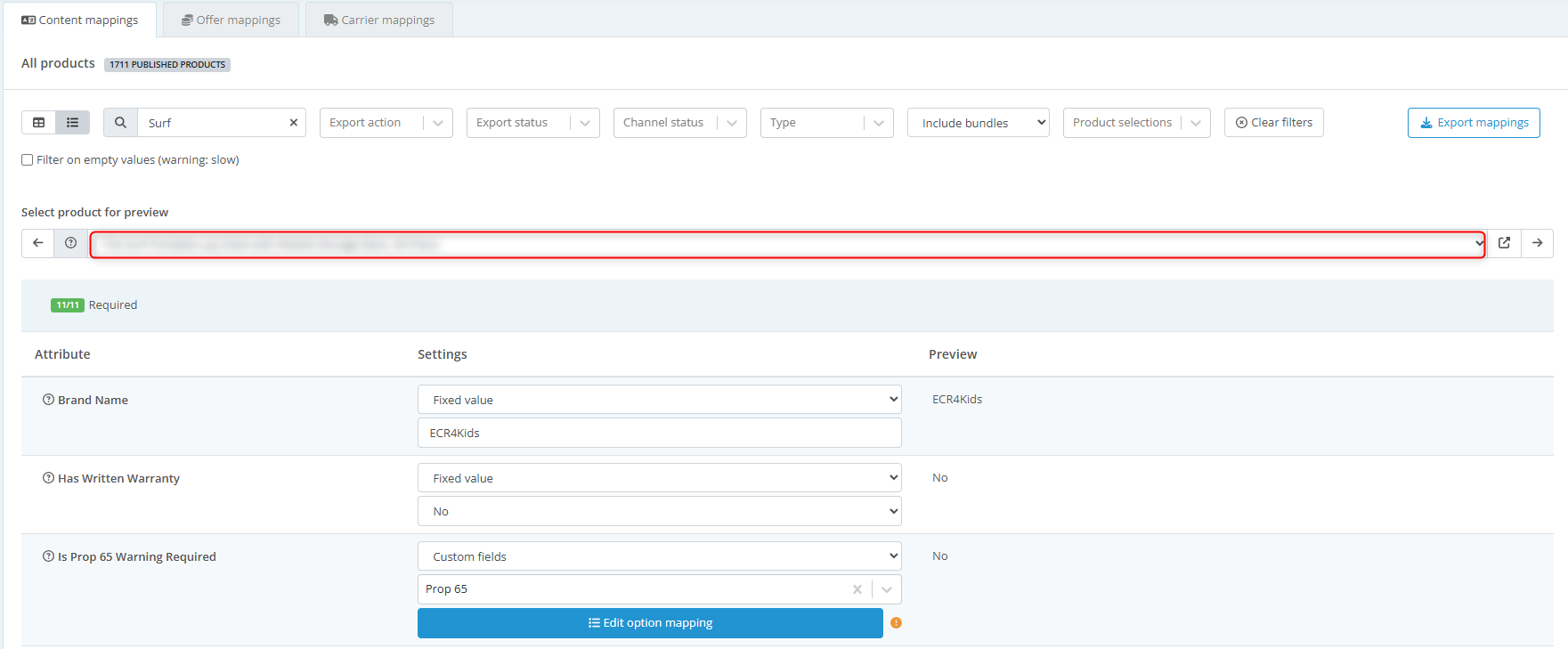
Task: Go to previous preview product arrow
Action: point(37,243)
